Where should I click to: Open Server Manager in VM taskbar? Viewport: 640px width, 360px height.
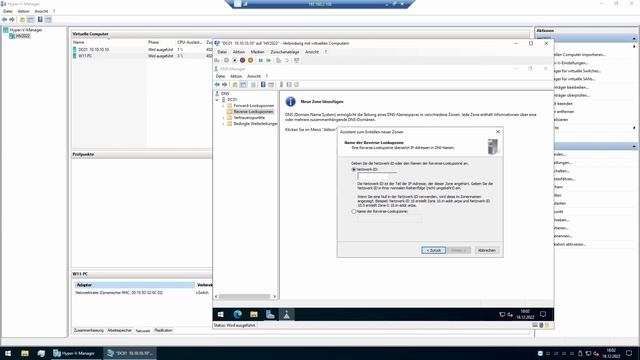(270, 314)
